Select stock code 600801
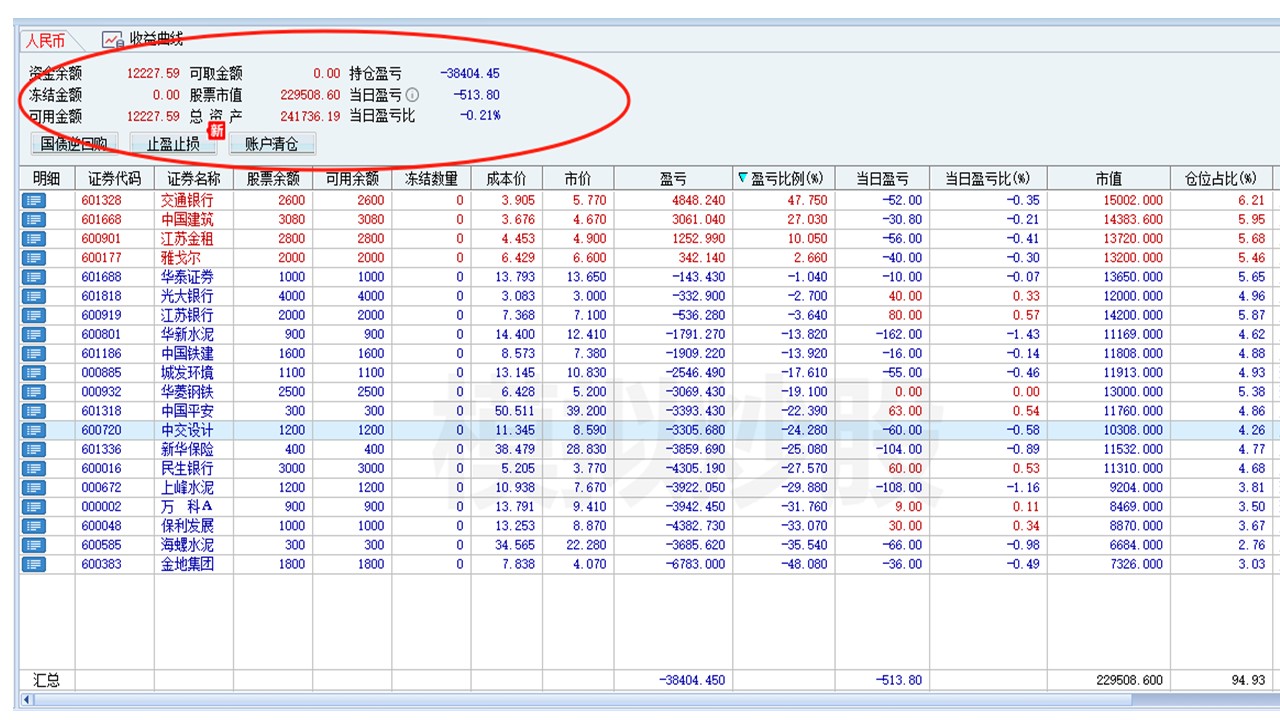Viewport: 1280px width, 720px height. click(101, 334)
